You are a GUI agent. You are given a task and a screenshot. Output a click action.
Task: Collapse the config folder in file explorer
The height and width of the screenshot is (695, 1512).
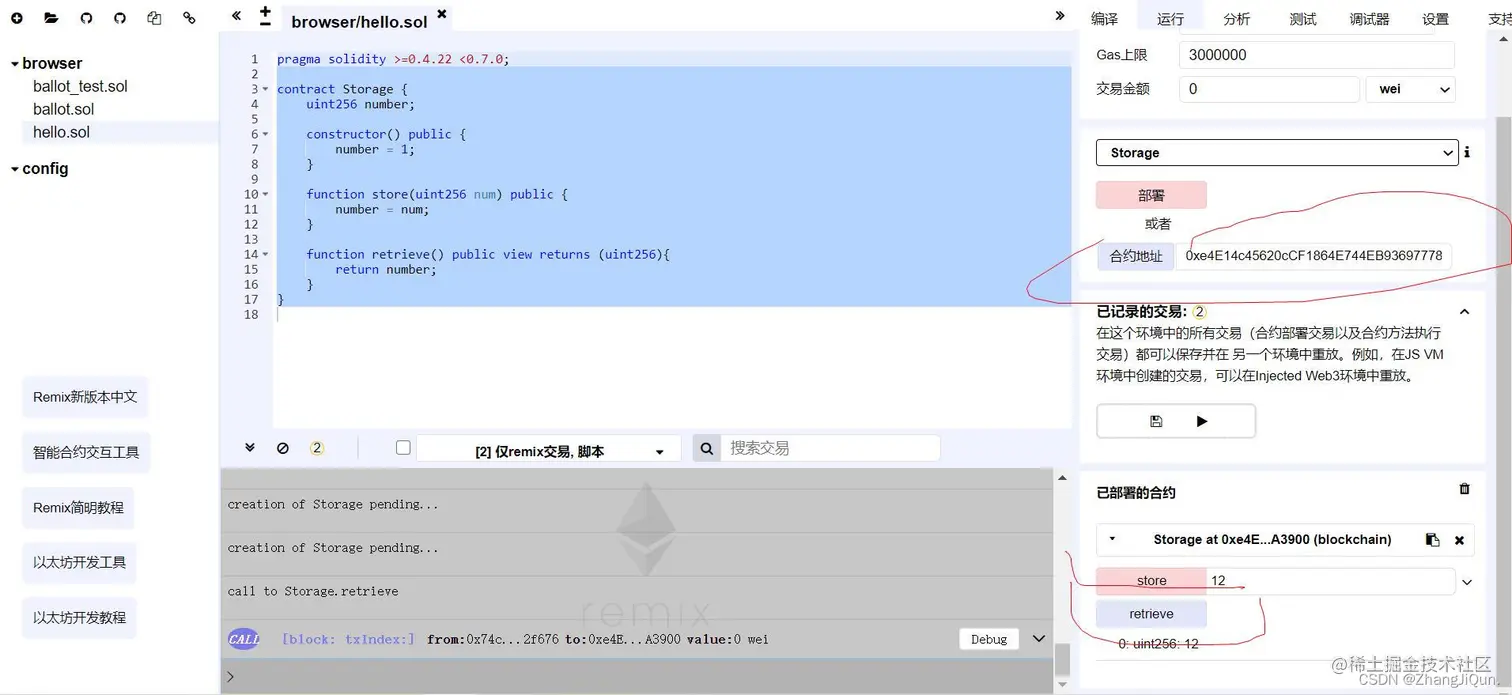coord(15,169)
